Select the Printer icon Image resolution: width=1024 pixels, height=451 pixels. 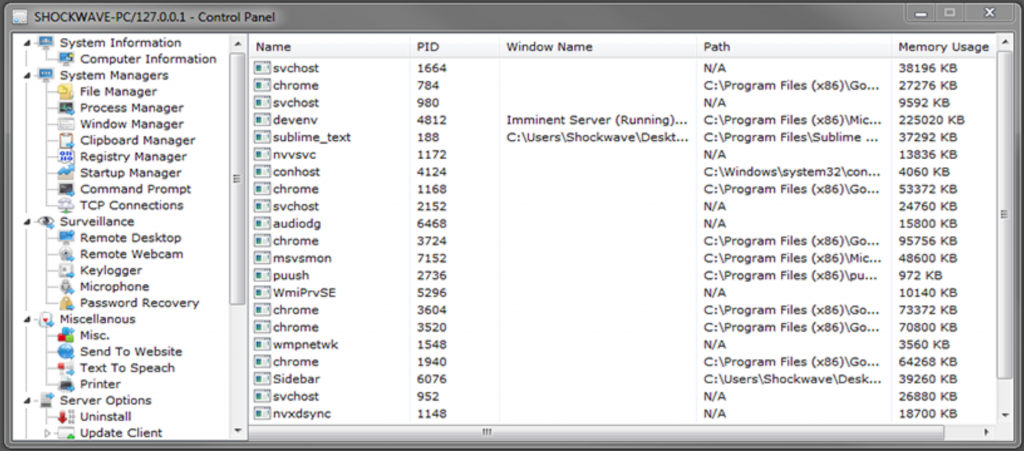click(x=66, y=384)
